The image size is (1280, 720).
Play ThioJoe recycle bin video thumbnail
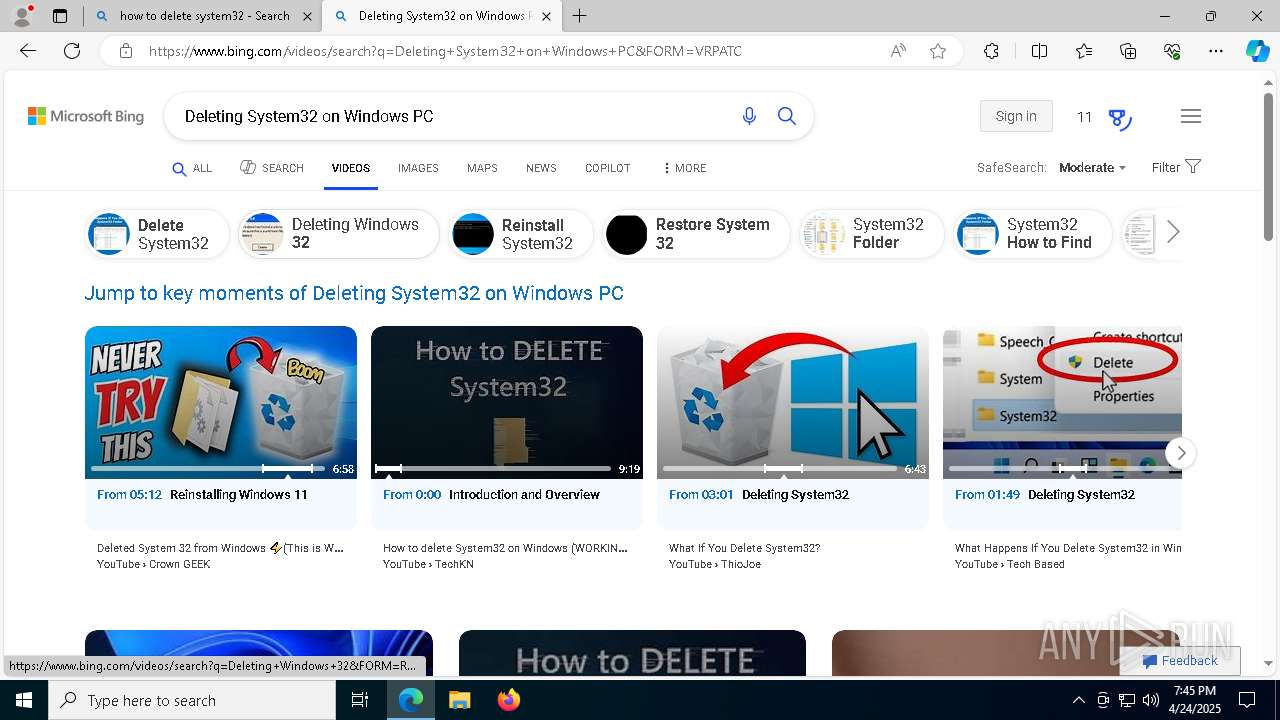pyautogui.click(x=793, y=402)
